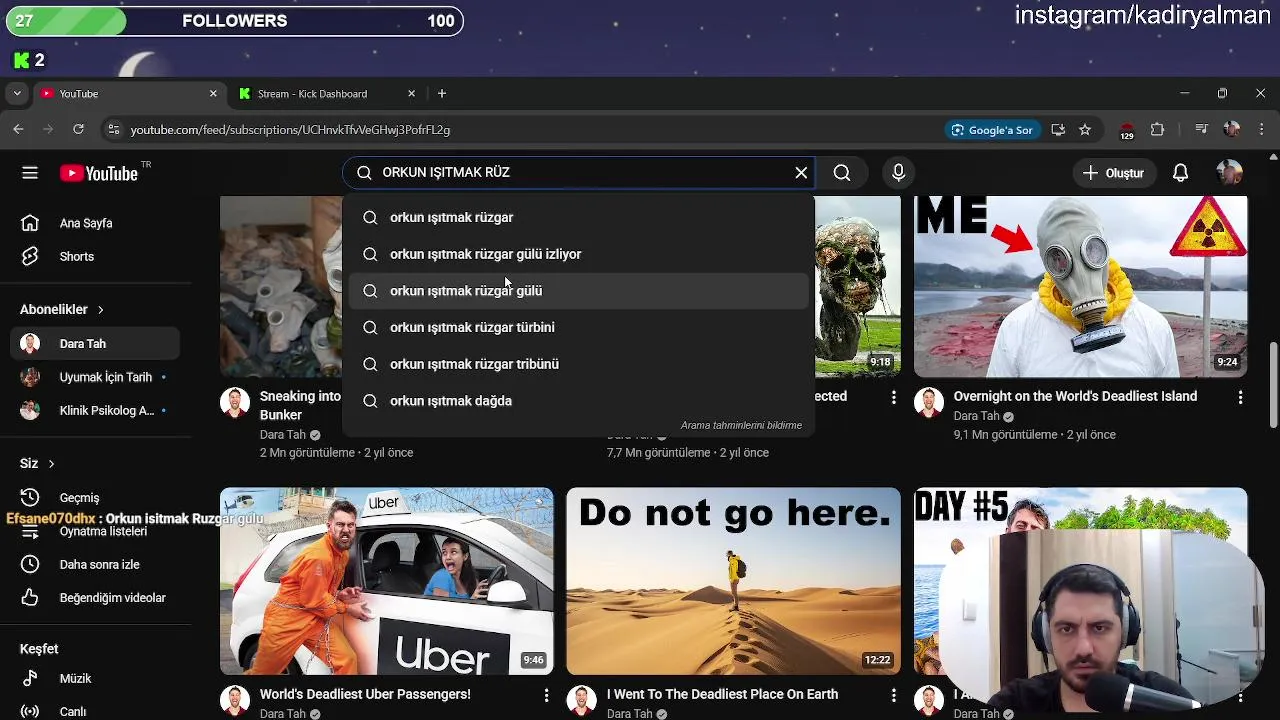
Task: Open the browser extensions puzzle icon
Action: 1157,130
